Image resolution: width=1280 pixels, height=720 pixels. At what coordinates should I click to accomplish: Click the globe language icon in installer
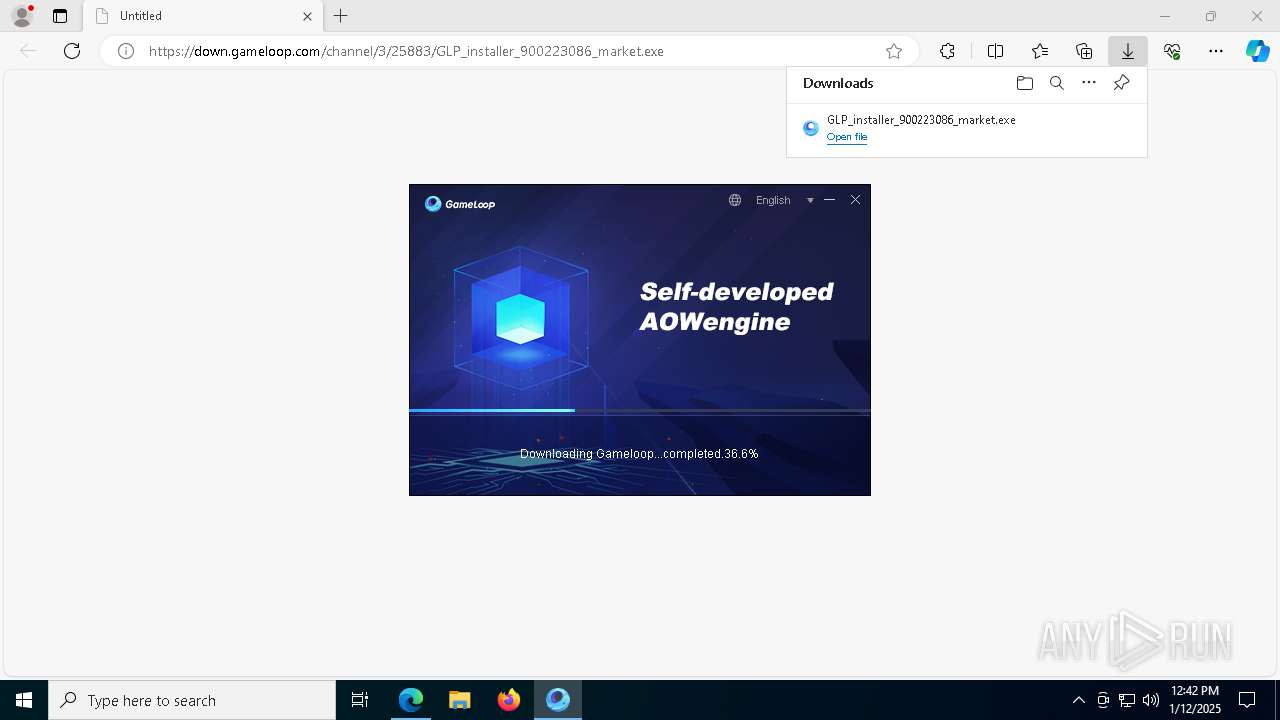[x=735, y=200]
